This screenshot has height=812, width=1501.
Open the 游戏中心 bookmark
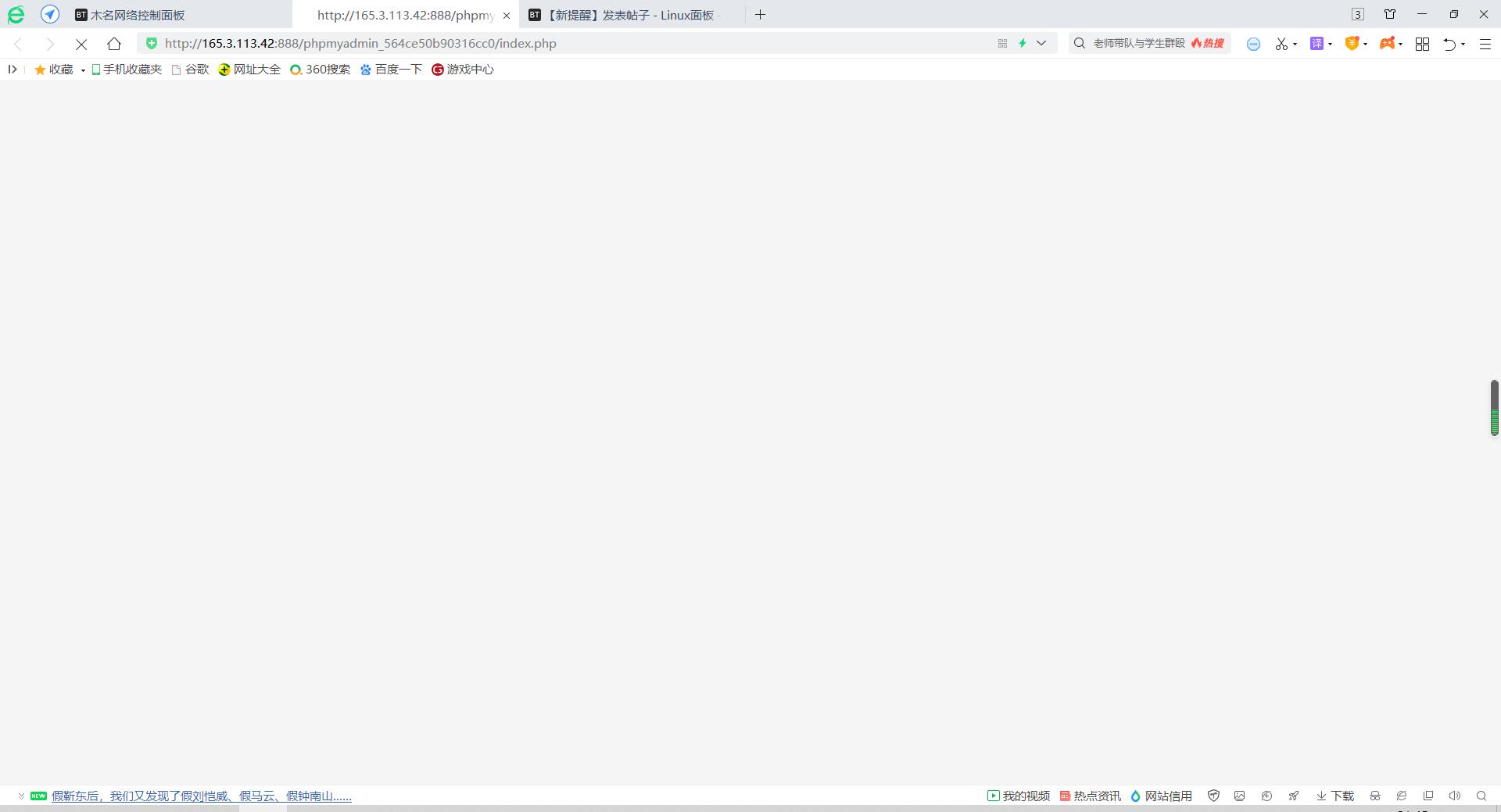coord(463,70)
